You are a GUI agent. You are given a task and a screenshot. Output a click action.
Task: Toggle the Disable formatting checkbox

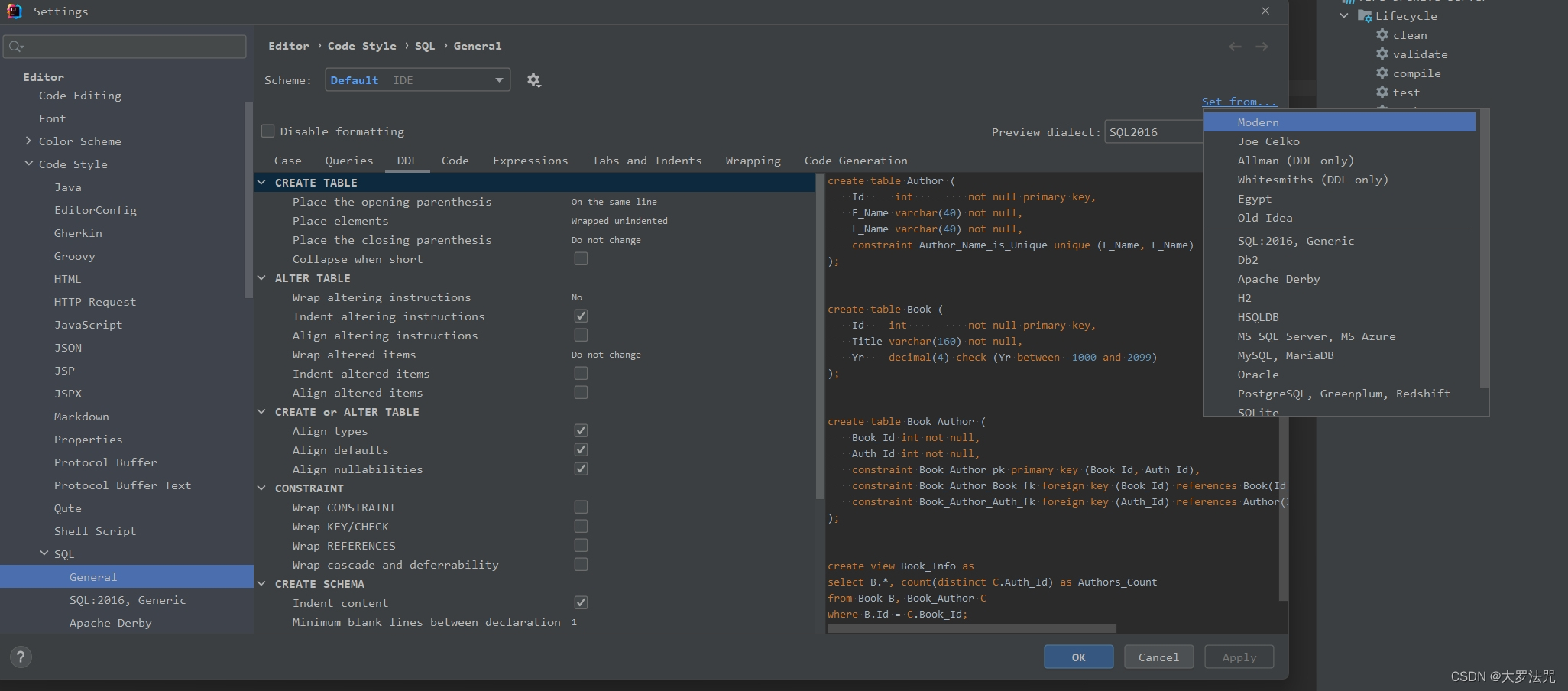coord(267,131)
